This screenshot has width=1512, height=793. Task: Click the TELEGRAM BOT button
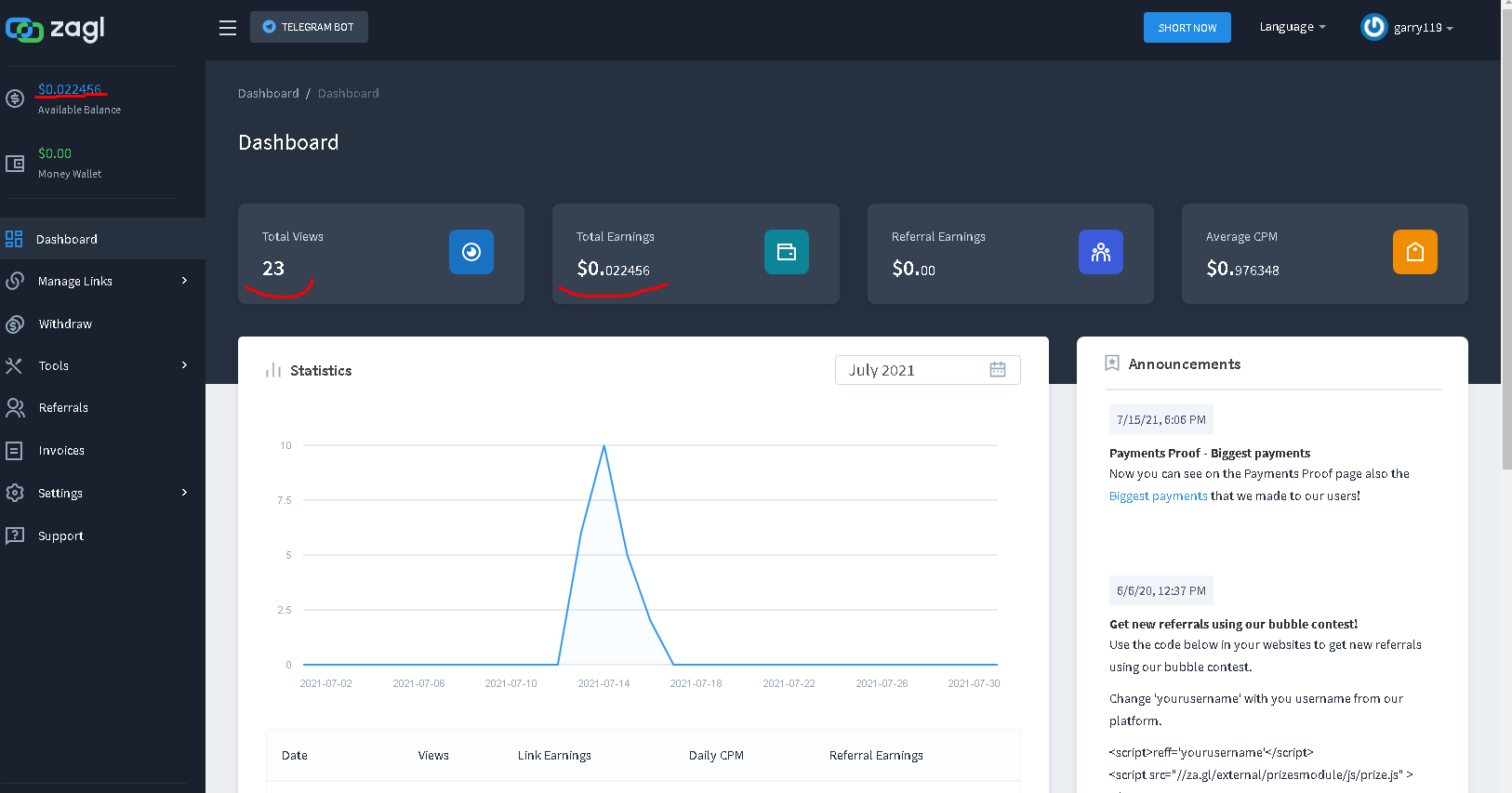[309, 27]
